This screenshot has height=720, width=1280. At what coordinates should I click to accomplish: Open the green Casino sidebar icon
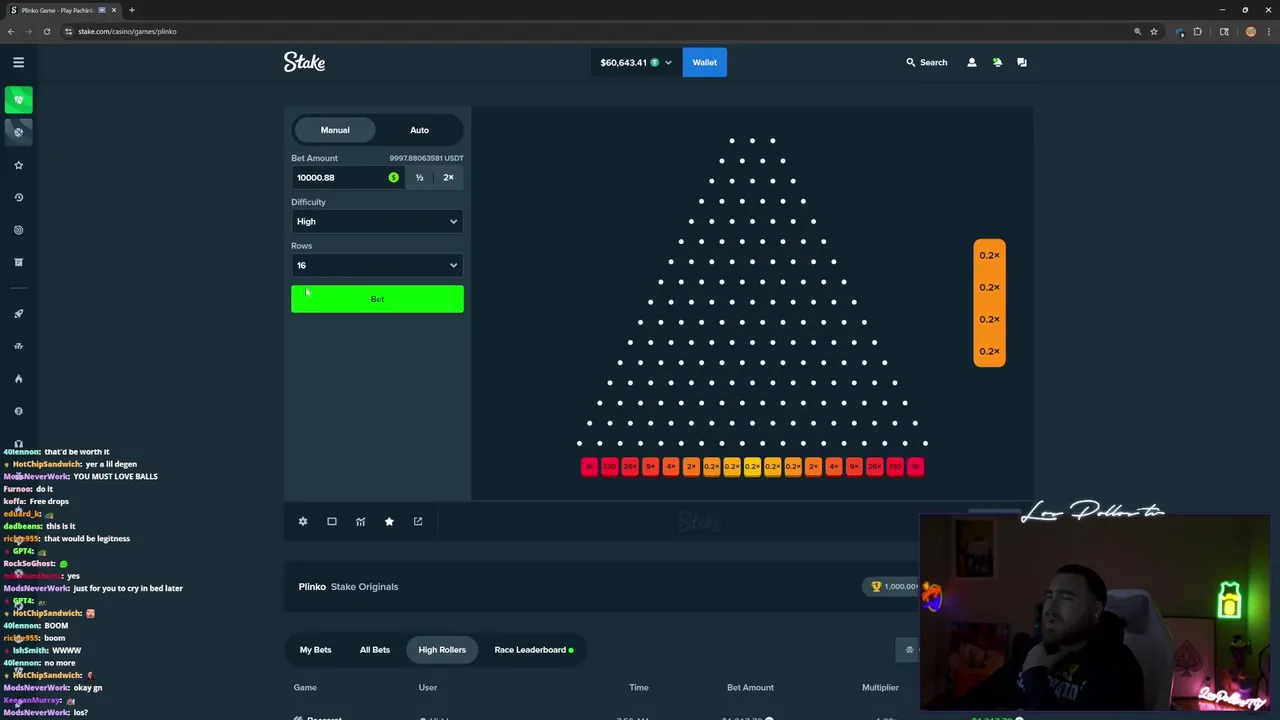coord(18,99)
